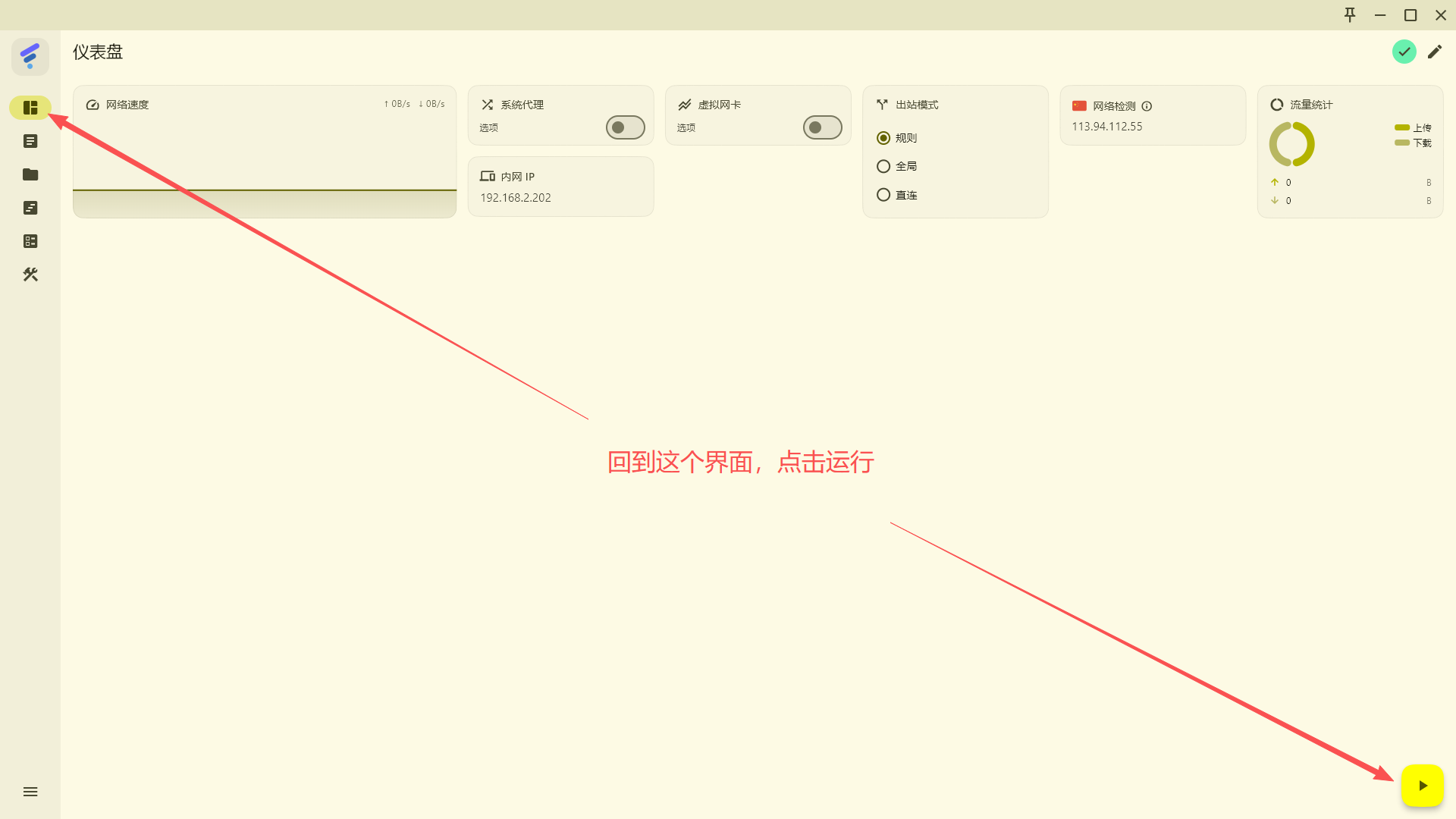
Task: Pin the window with pushpin icon
Action: 1350,15
